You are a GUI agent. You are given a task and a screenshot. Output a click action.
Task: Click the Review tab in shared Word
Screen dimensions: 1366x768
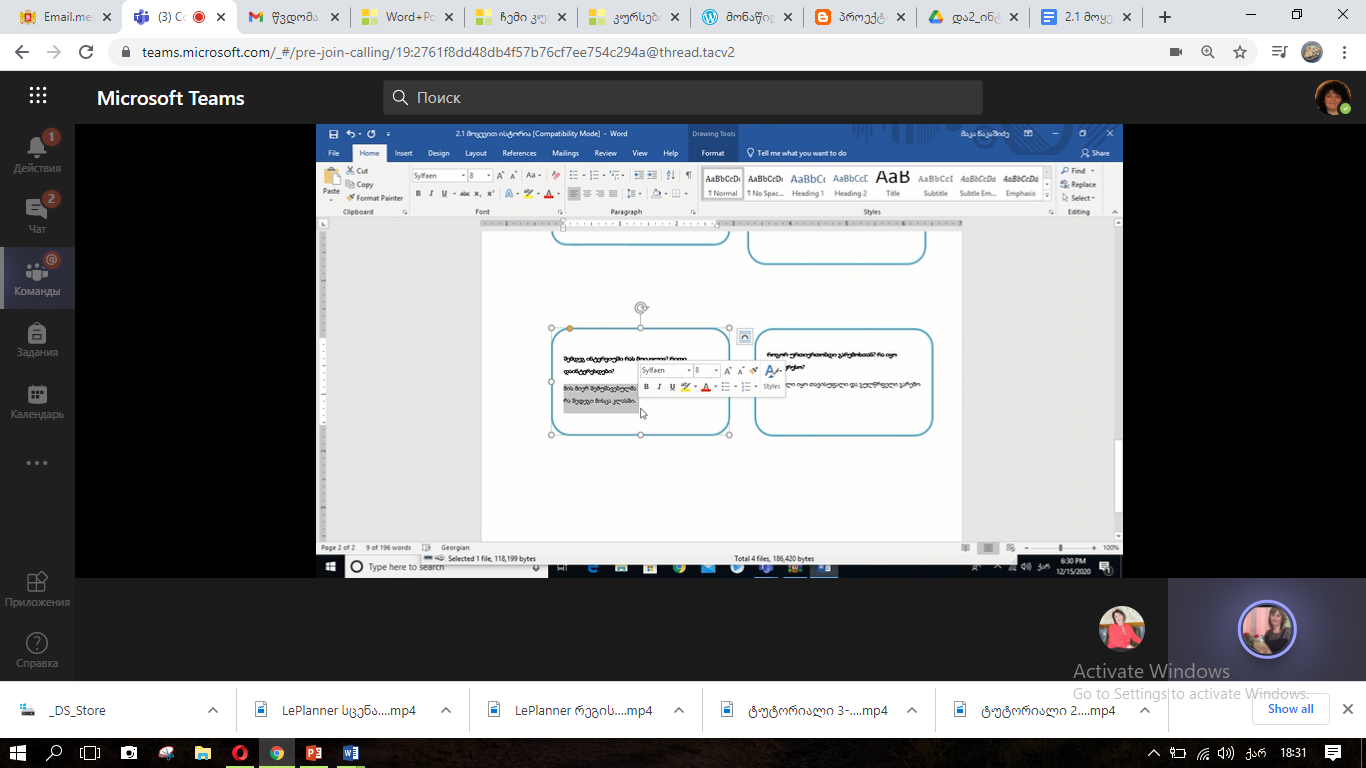pyautogui.click(x=606, y=153)
